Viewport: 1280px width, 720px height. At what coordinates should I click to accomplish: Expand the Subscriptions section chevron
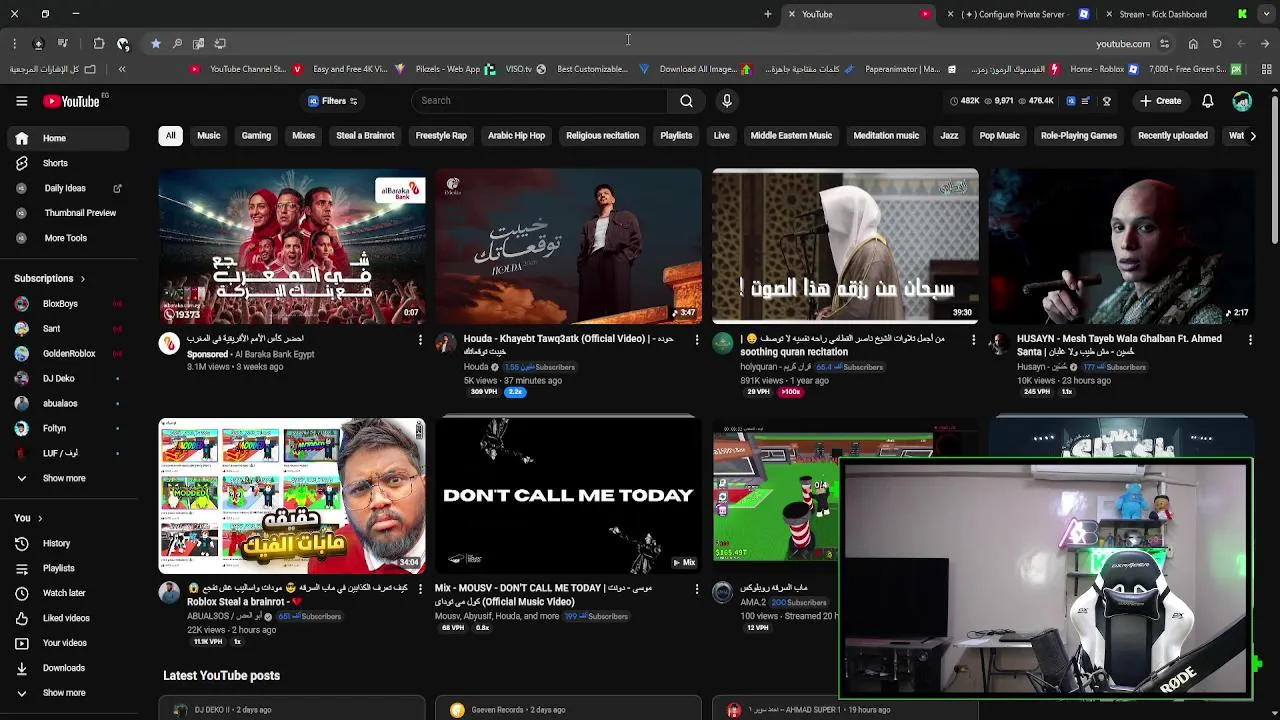82,279
